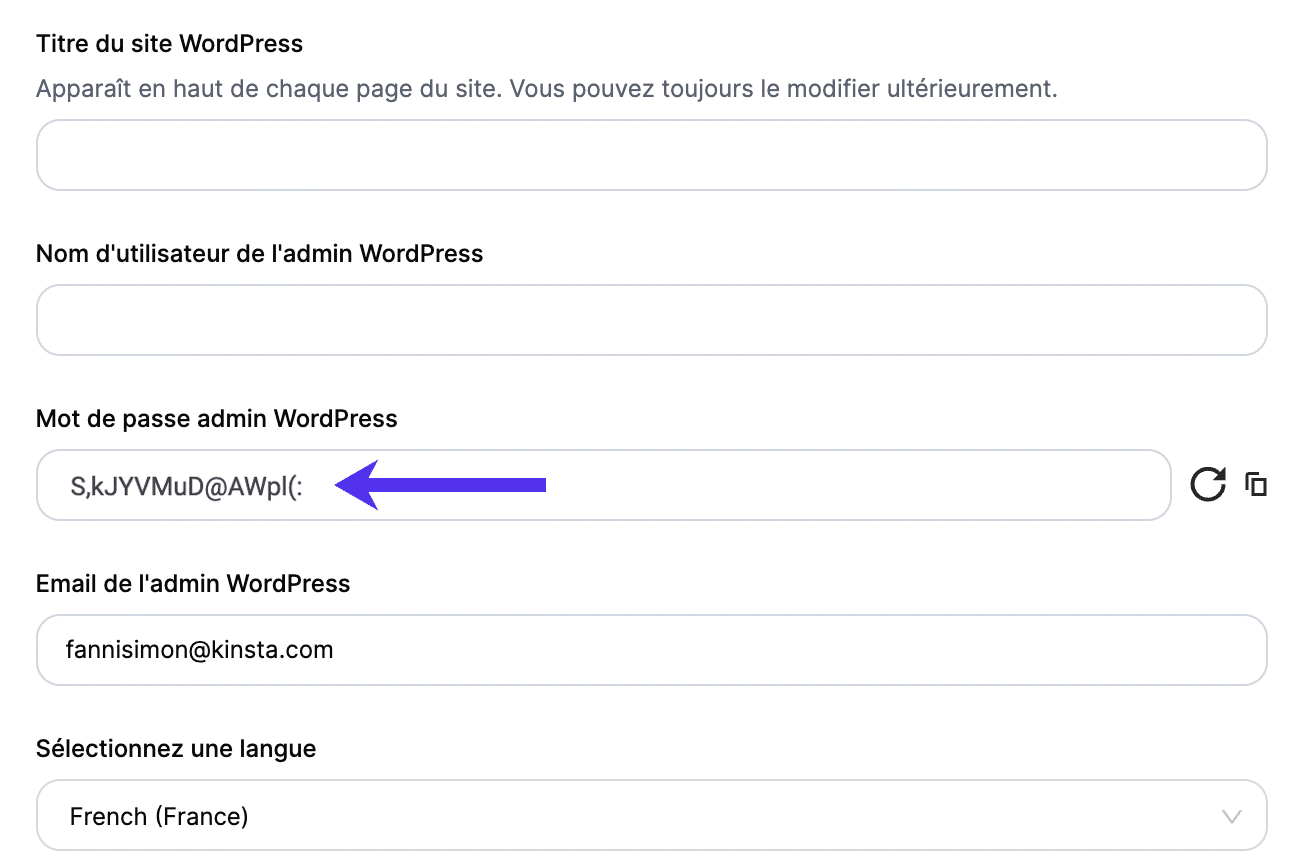Click the "Mot de passe admin WordPress" label
This screenshot has height=867, width=1302.
click(x=216, y=419)
